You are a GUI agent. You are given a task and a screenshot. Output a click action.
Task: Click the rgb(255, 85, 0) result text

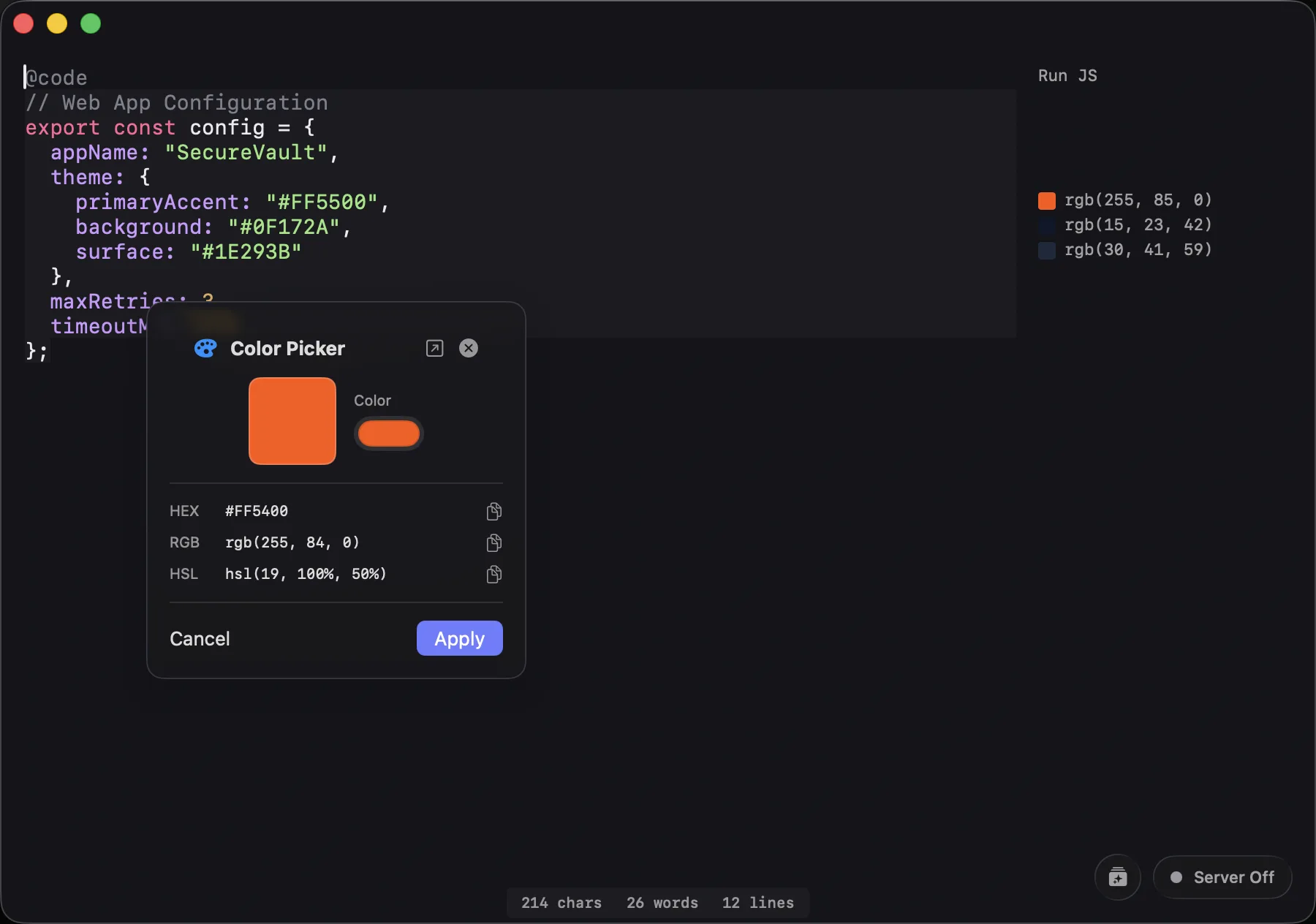[x=1138, y=200]
